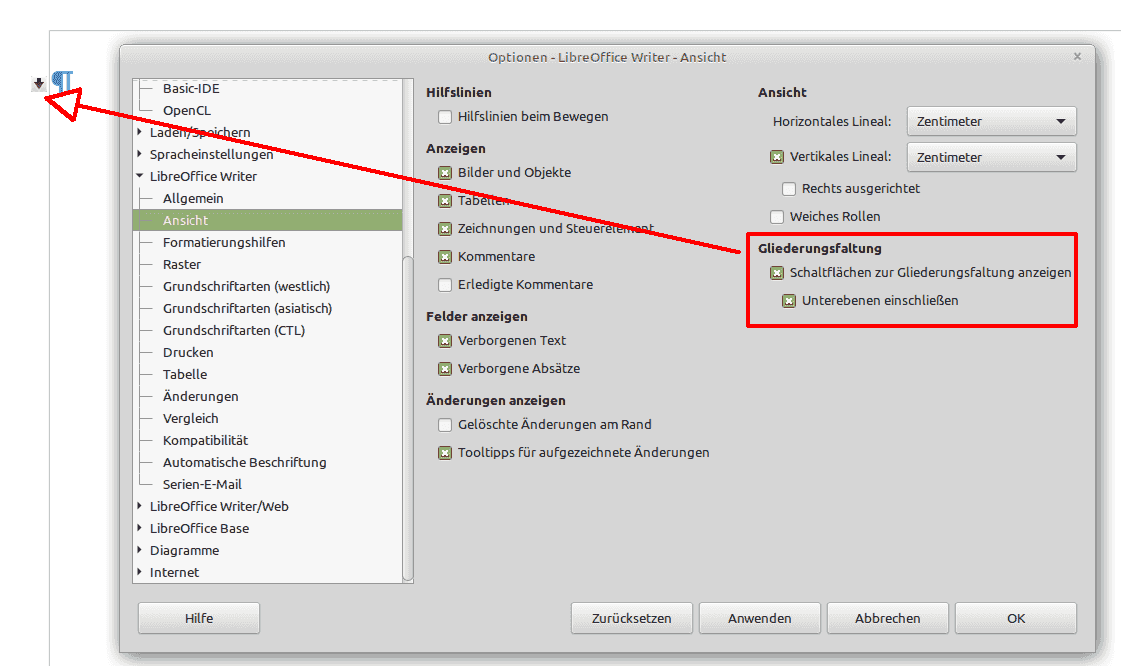The width and height of the screenshot is (1121, 666).
Task: Expand the Diagramme tree node
Action: tap(139, 550)
